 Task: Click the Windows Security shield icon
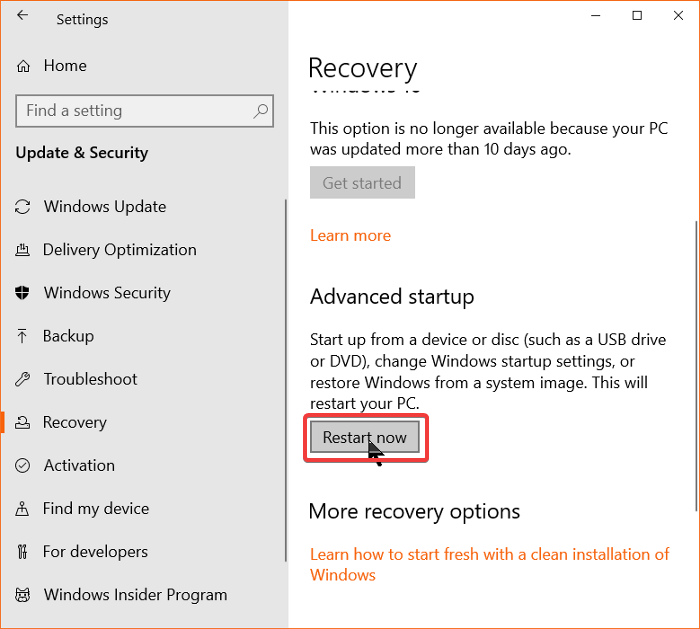[23, 293]
